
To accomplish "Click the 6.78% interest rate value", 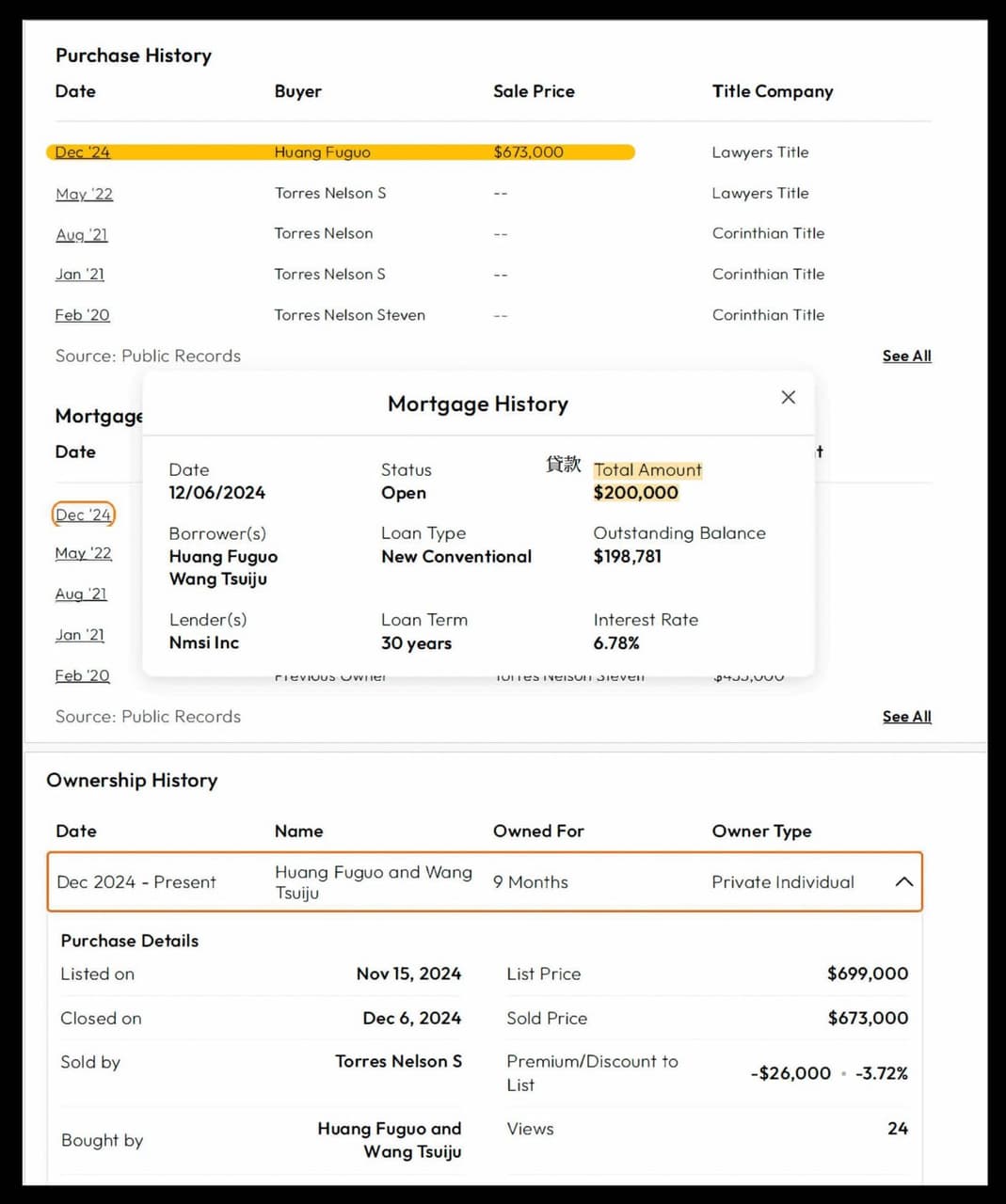I will tap(615, 643).
